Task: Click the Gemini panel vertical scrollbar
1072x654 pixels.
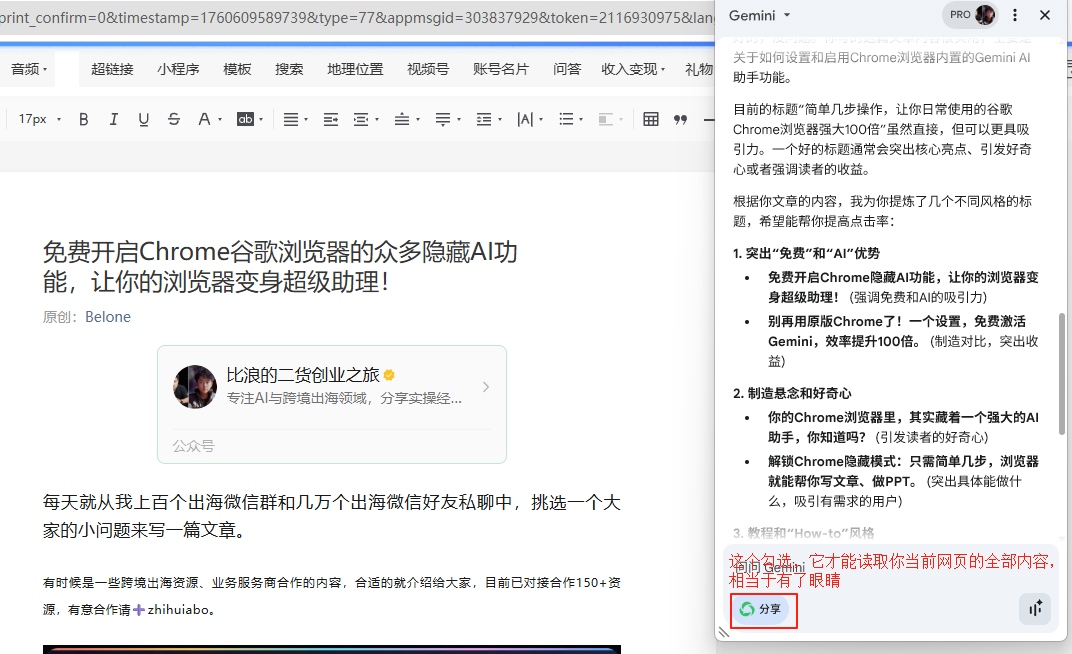Action: click(x=1061, y=373)
